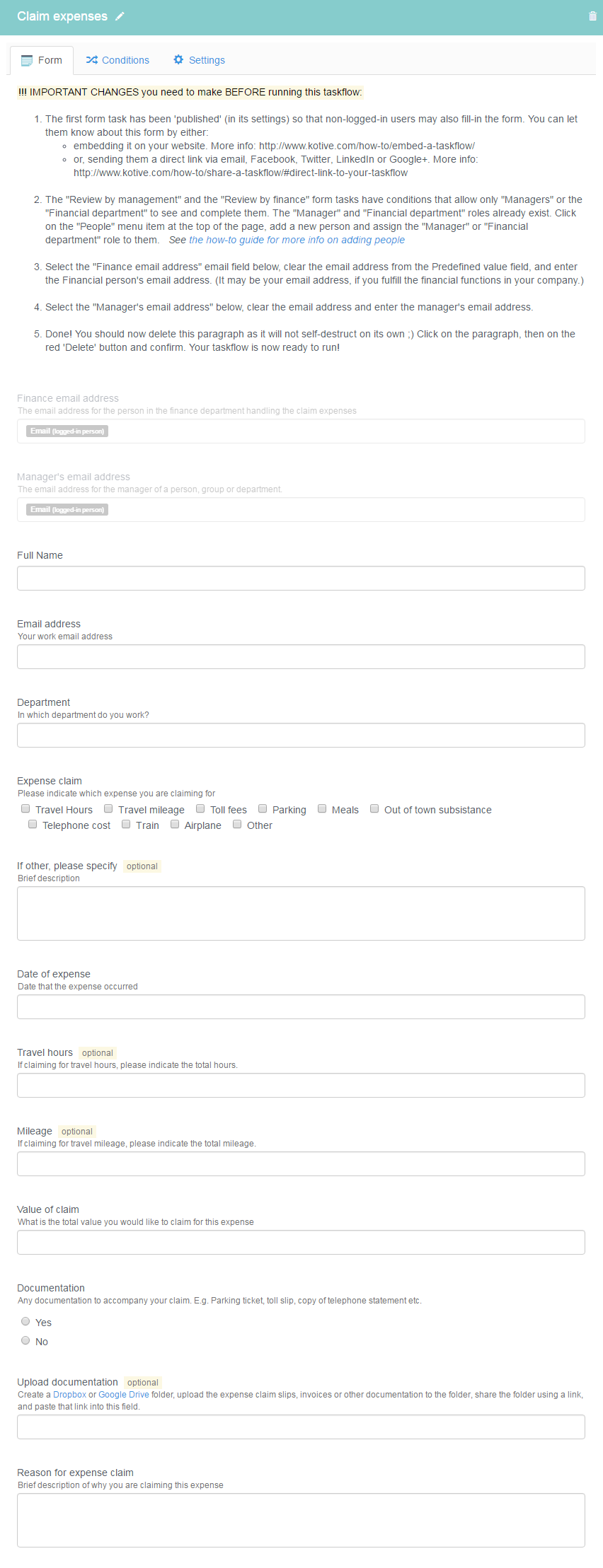Open the Google Drive link
Viewport: 603px width, 1568px height.
point(124,1395)
